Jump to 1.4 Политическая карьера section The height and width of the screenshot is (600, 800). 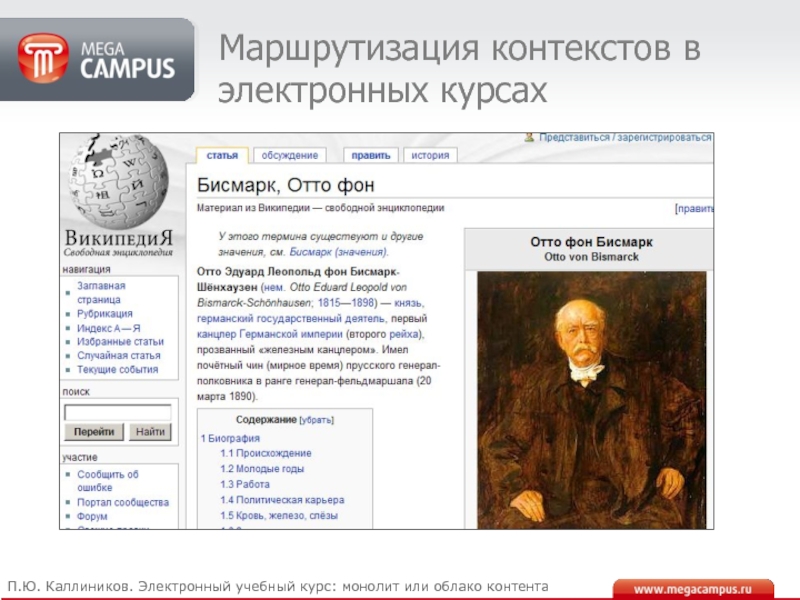click(x=282, y=500)
